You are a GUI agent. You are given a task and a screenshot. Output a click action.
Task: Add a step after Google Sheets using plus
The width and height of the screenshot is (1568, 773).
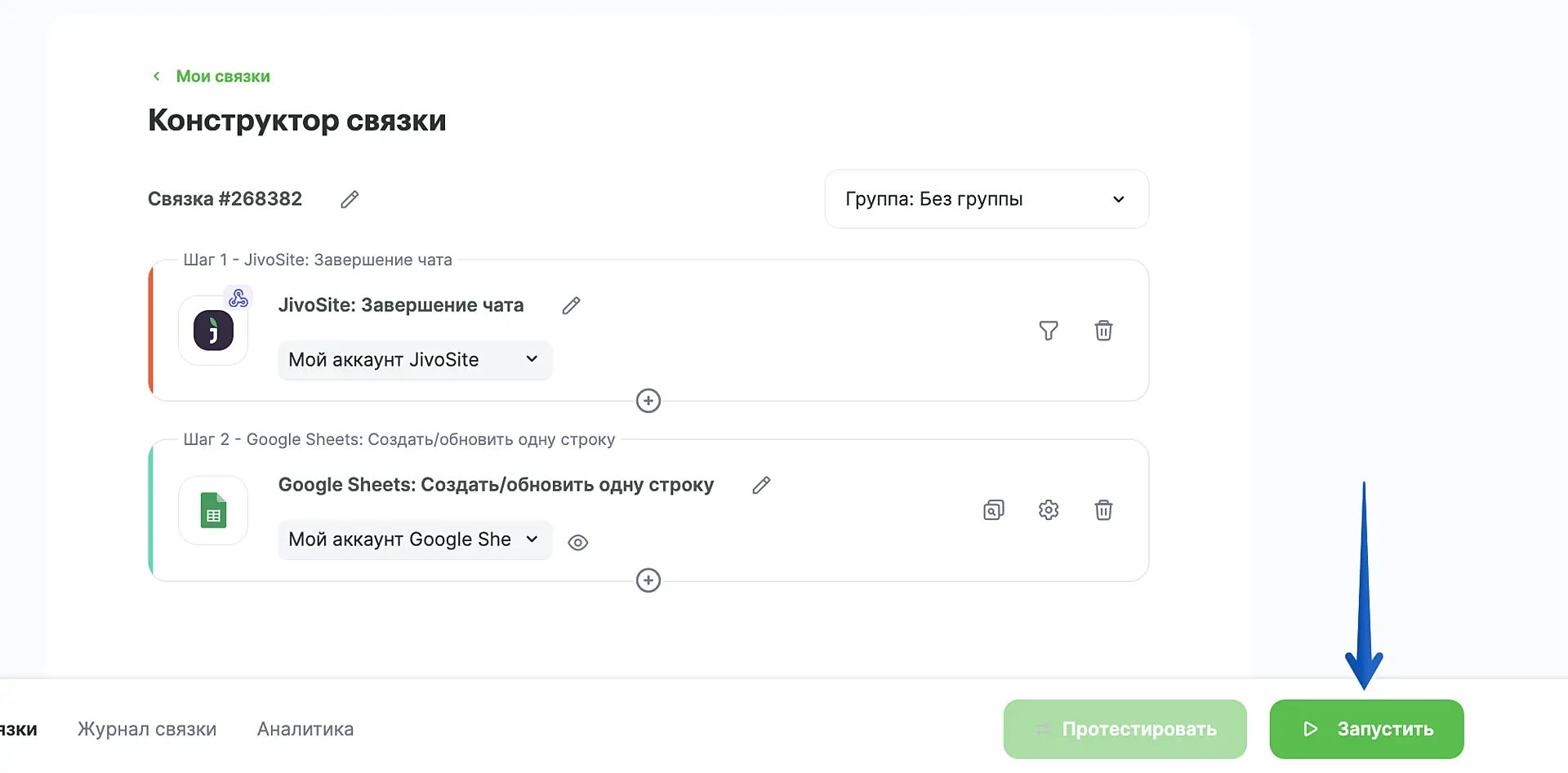click(648, 580)
